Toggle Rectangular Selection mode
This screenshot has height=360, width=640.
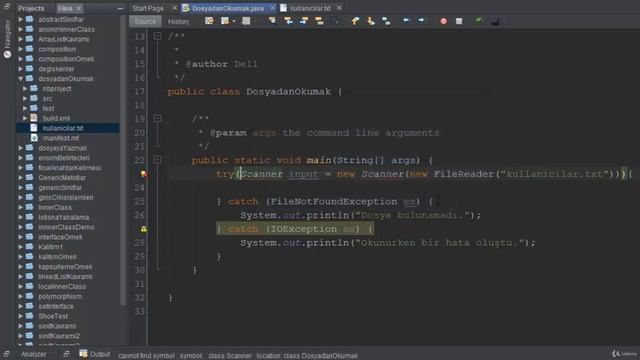click(x=335, y=21)
